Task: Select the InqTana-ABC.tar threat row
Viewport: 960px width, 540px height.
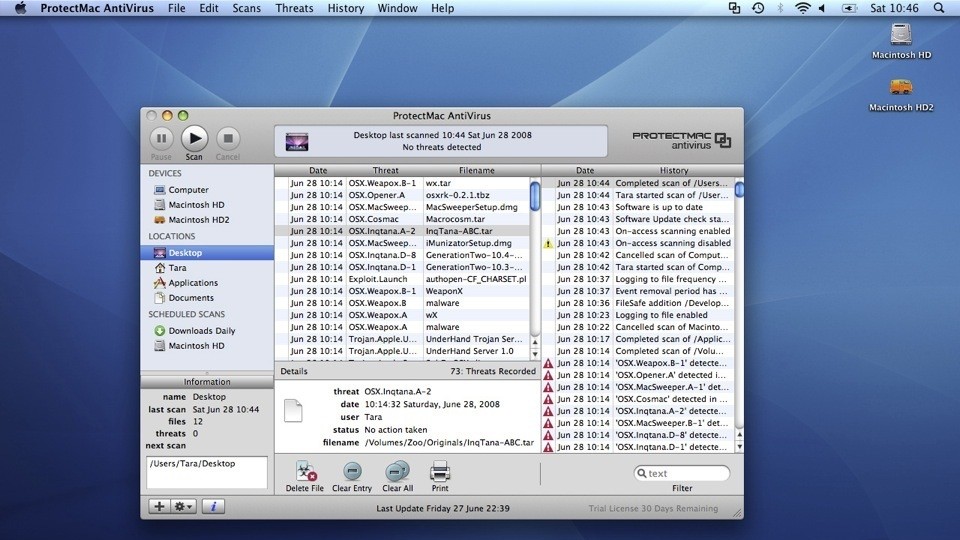Action: (x=402, y=231)
